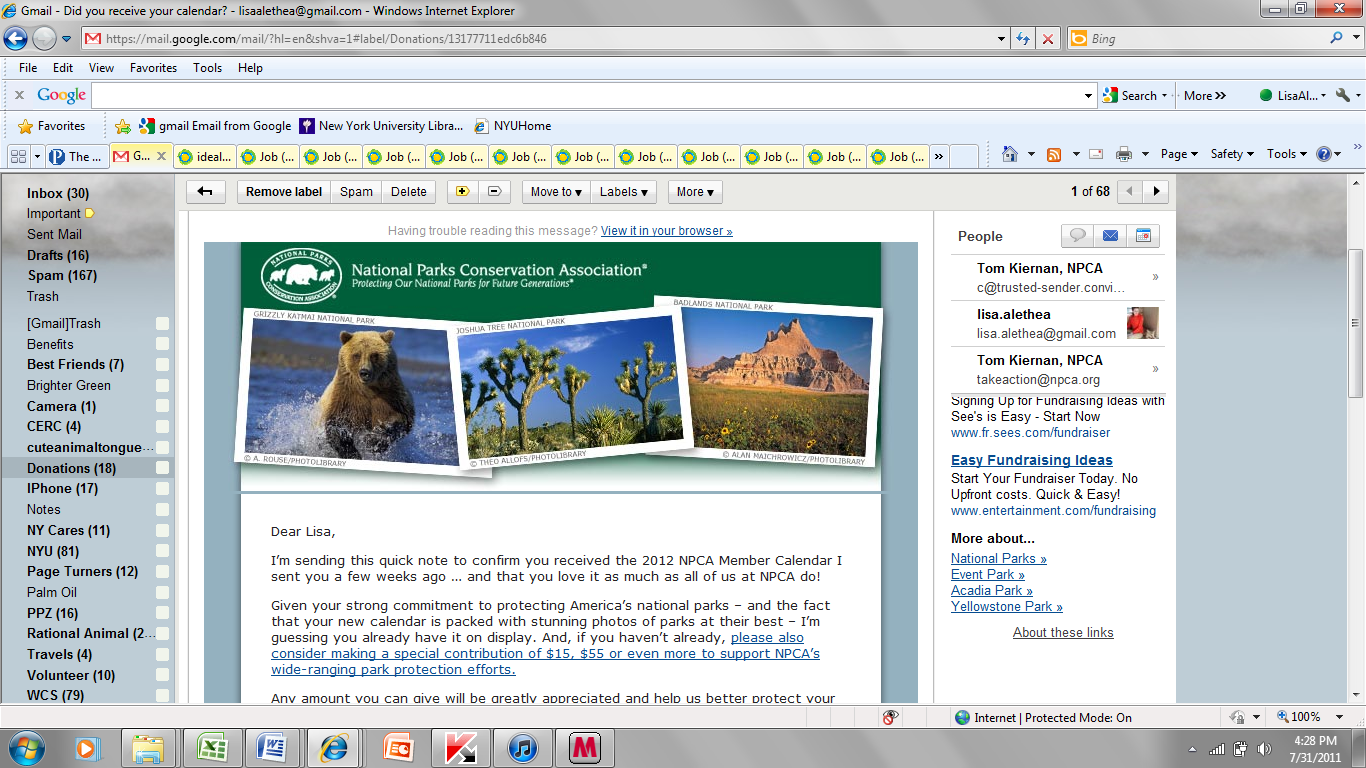Click the Print icon in command bar

(1124, 154)
